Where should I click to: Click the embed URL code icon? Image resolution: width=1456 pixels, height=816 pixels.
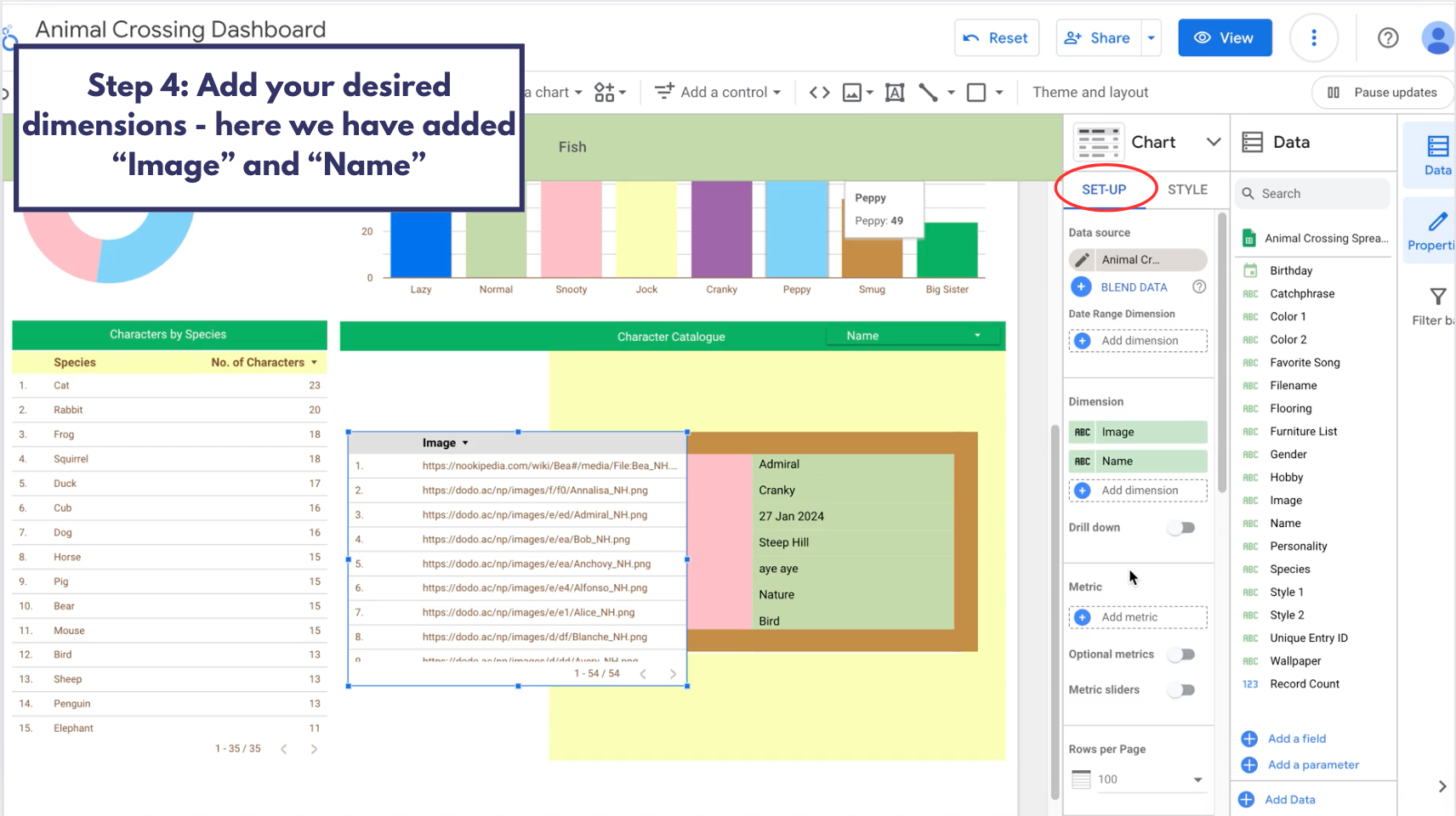pyautogui.click(x=819, y=93)
